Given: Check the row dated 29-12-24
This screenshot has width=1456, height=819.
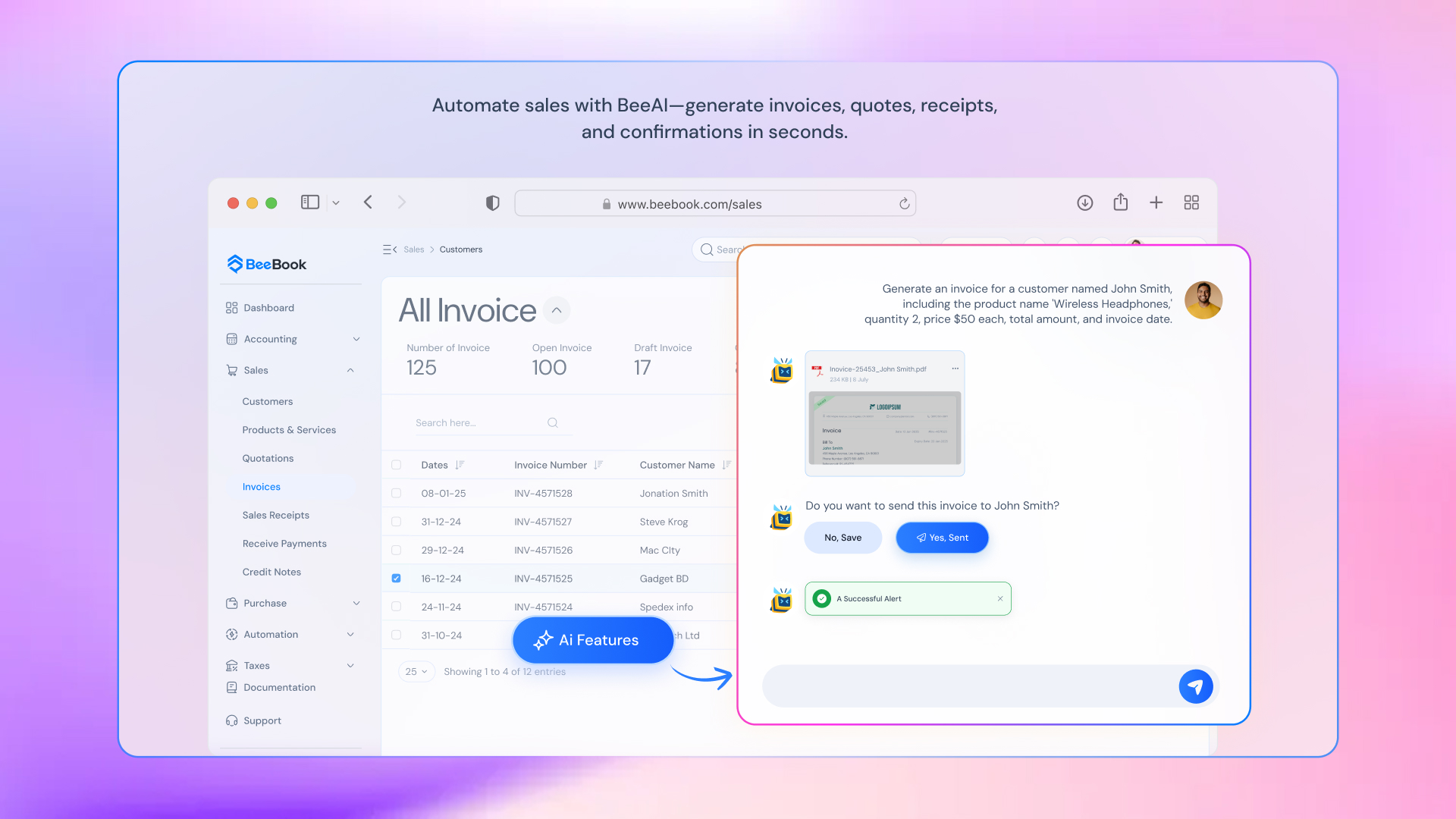Looking at the screenshot, I should coord(396,551).
